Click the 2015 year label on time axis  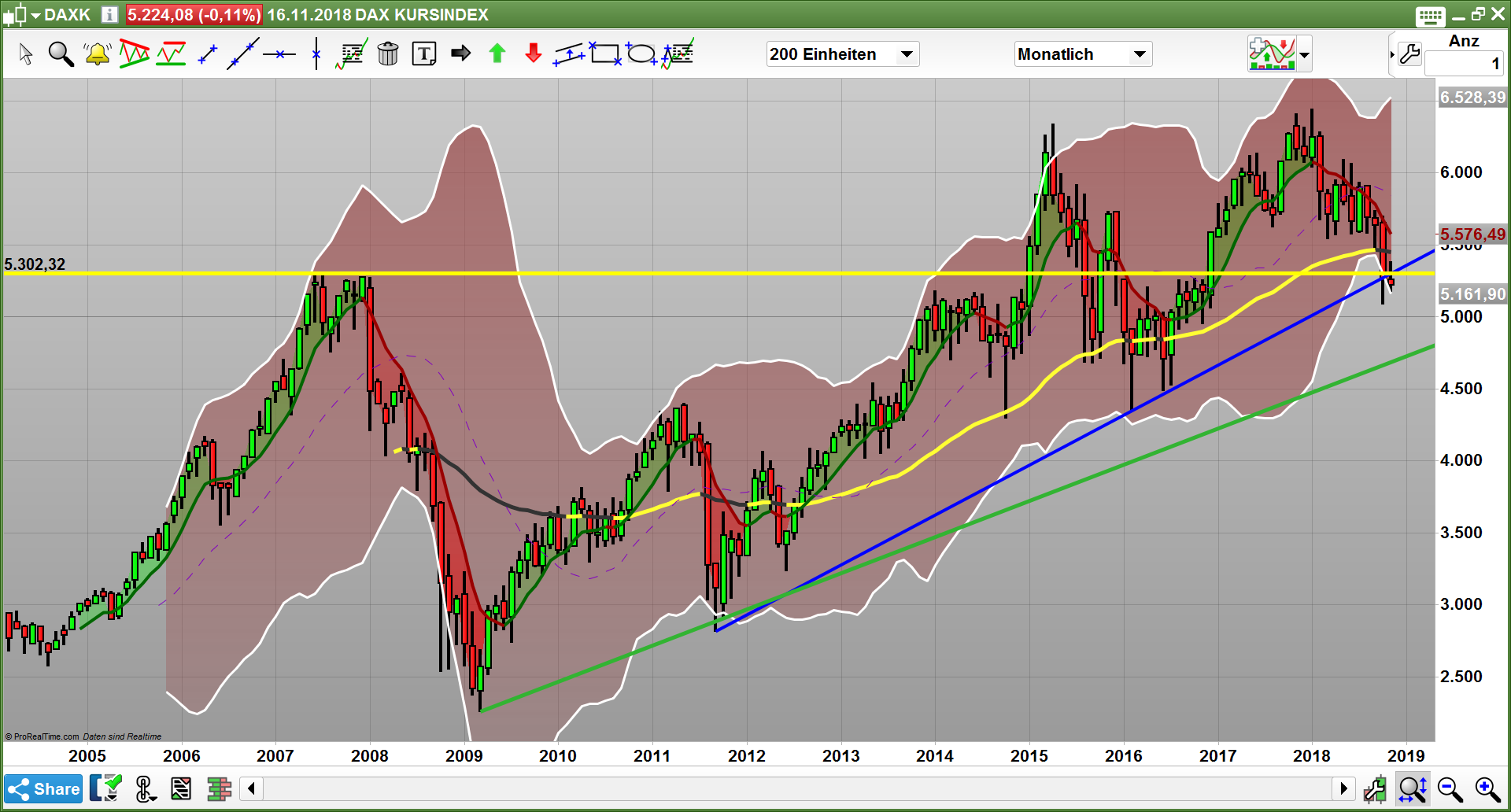tap(1029, 756)
